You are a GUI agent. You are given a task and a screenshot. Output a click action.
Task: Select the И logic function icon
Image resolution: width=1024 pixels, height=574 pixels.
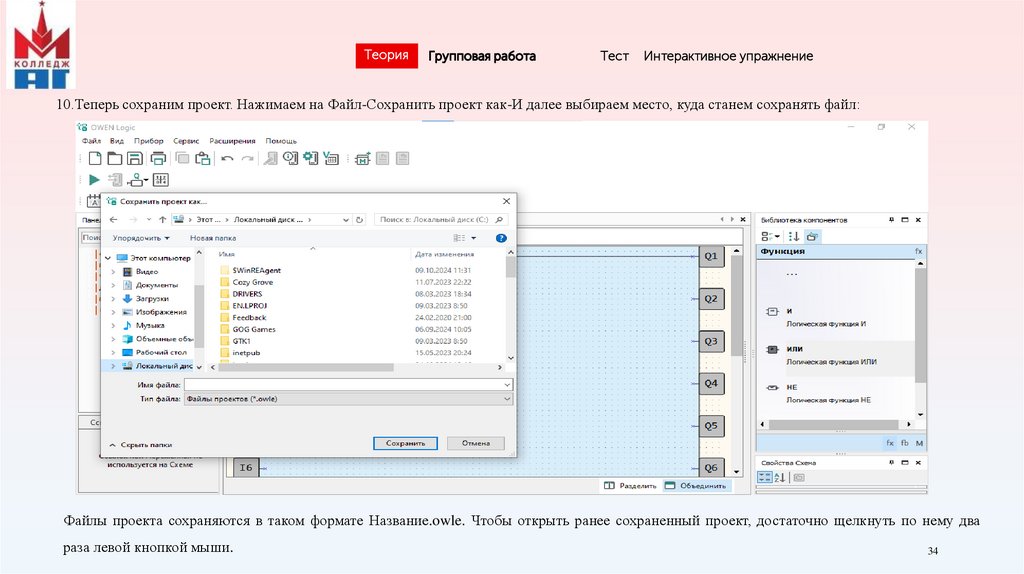(x=773, y=311)
